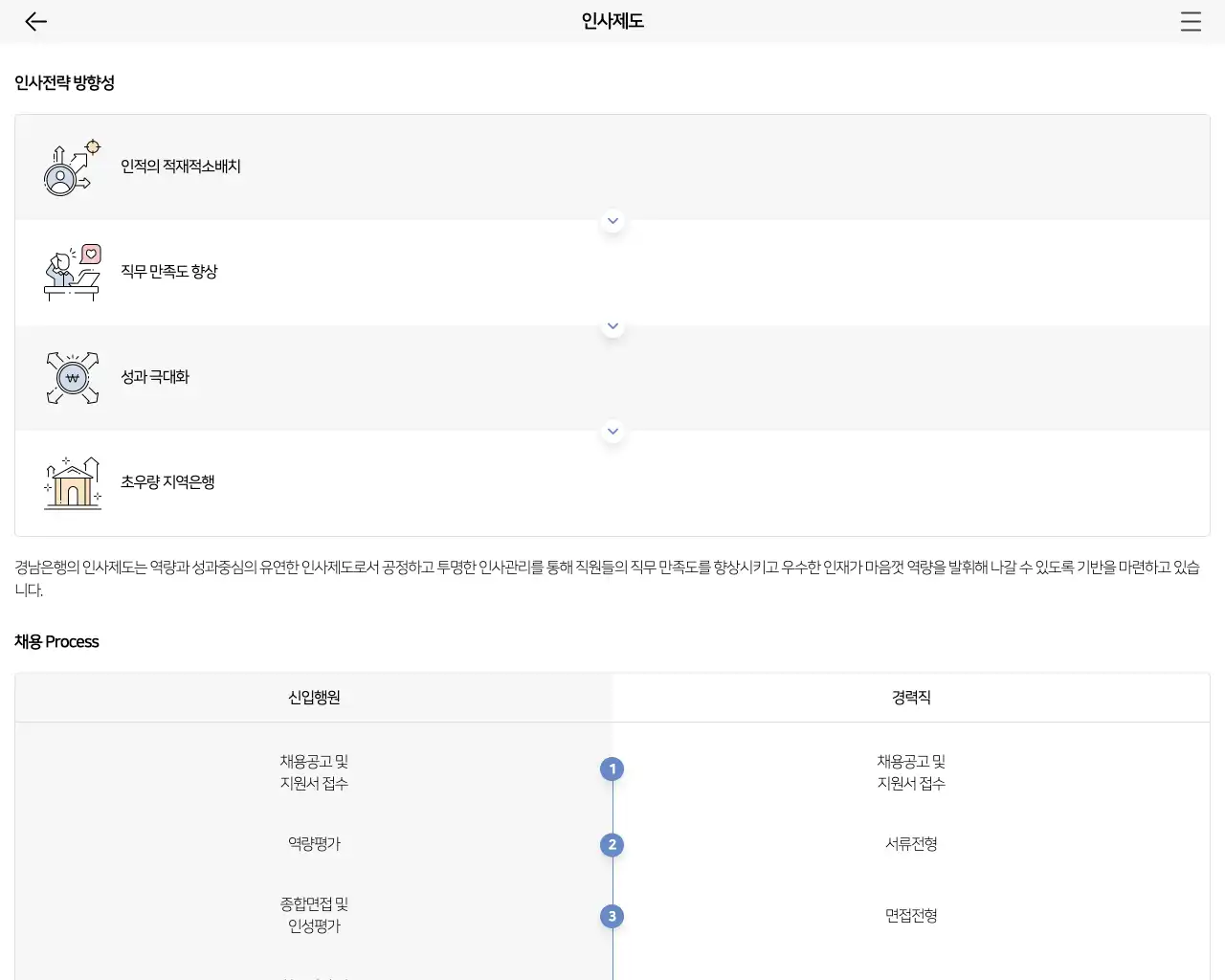Select the 신입행원 tab
Viewport: 1225px width, 980px height.
pyautogui.click(x=314, y=698)
